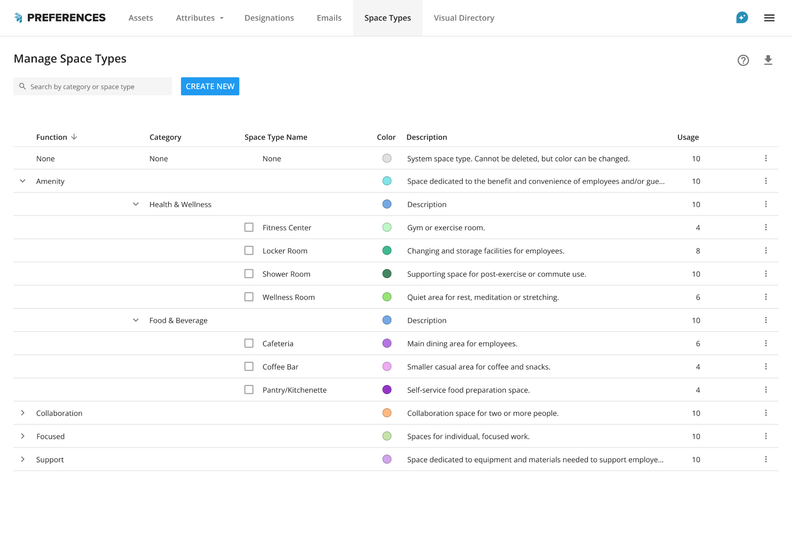Screen dimensions: 792x534
Task: Collapse the Health & Wellness category chevron
Action: click(x=136, y=204)
